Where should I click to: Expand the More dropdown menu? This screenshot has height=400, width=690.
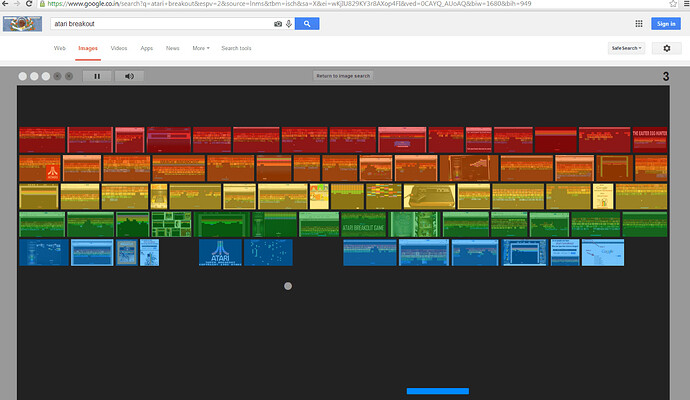[201, 48]
